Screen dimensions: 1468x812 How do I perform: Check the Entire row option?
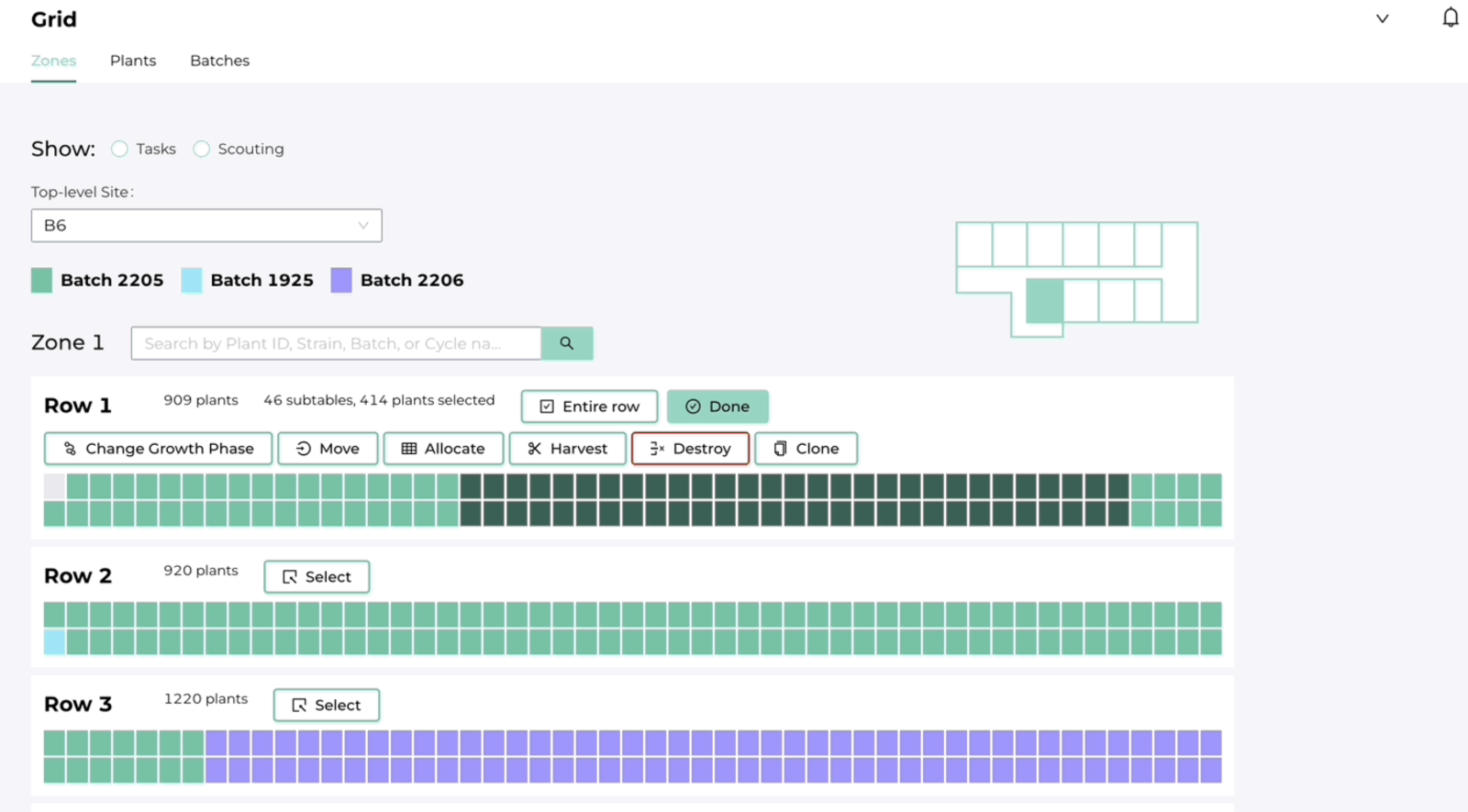click(589, 406)
